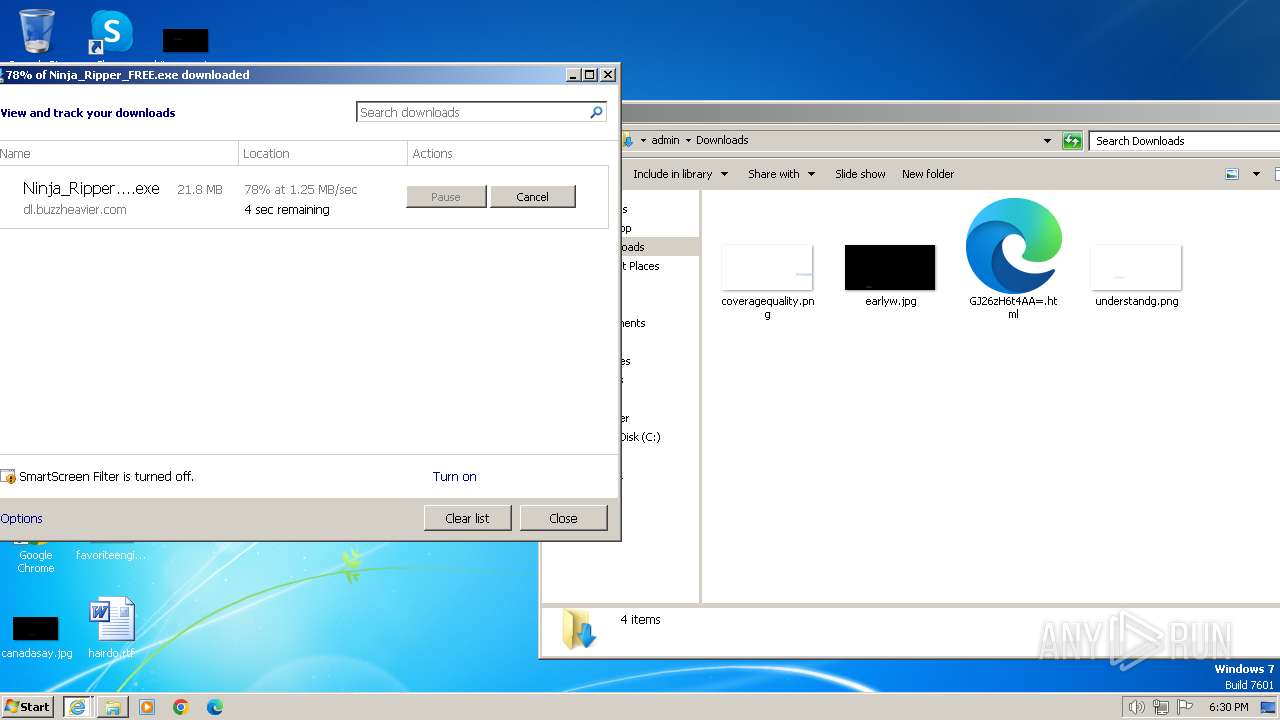Open Include in library dropdown
Image resolution: width=1280 pixels, height=720 pixels.
click(679, 174)
